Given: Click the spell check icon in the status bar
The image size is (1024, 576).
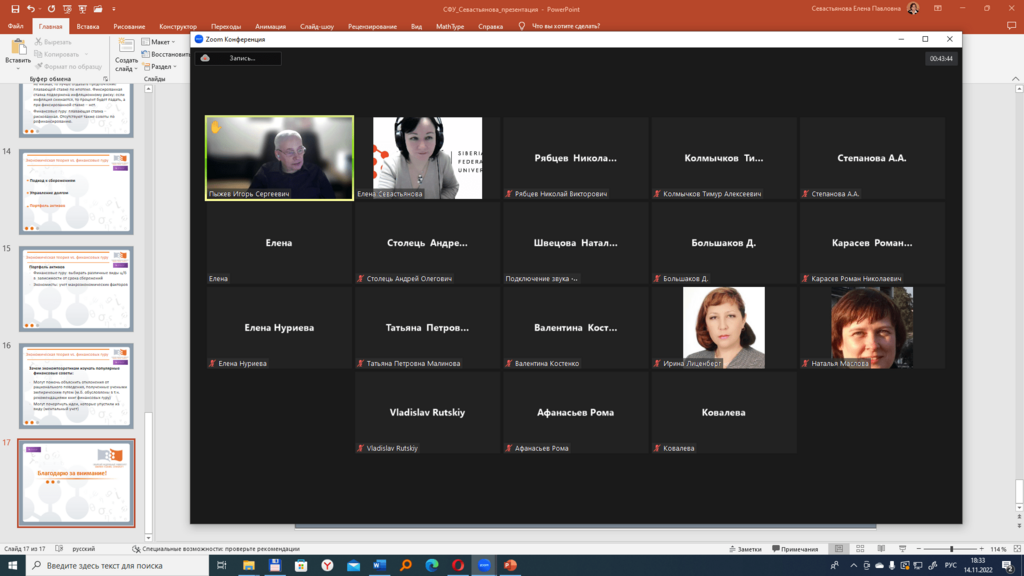Looking at the screenshot, I should tap(59, 549).
